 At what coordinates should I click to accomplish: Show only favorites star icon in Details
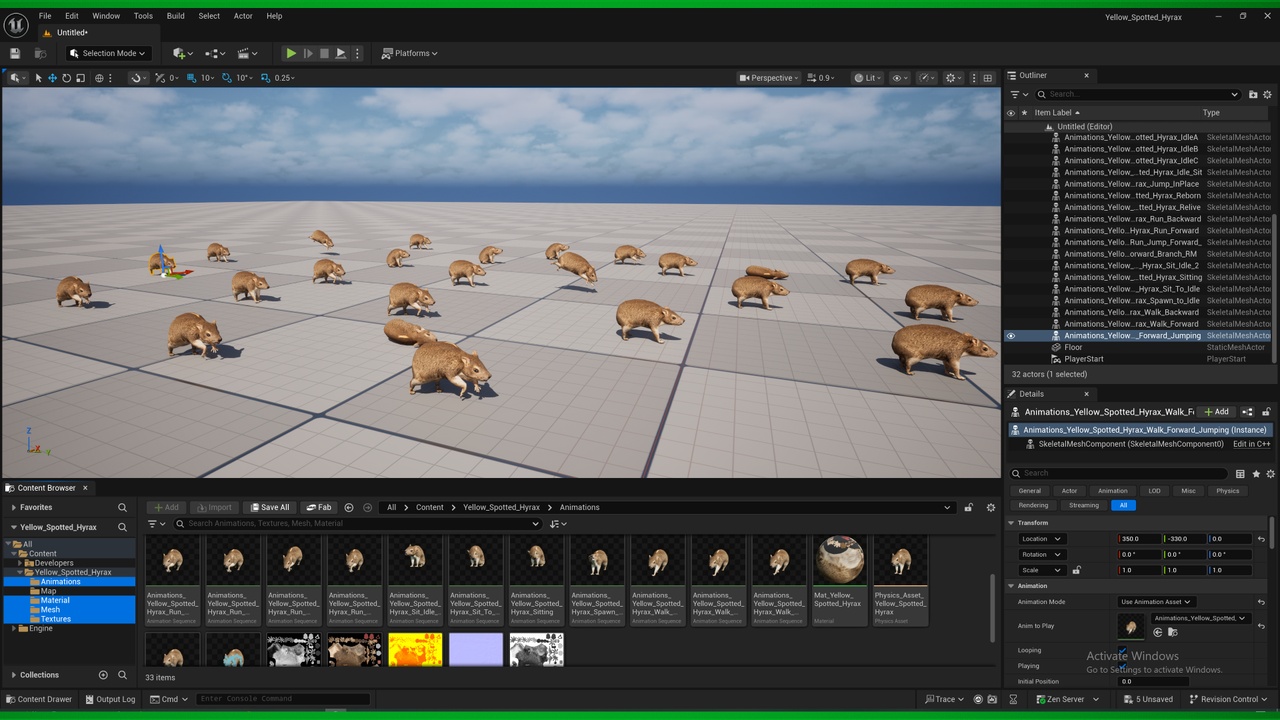[x=1256, y=474]
